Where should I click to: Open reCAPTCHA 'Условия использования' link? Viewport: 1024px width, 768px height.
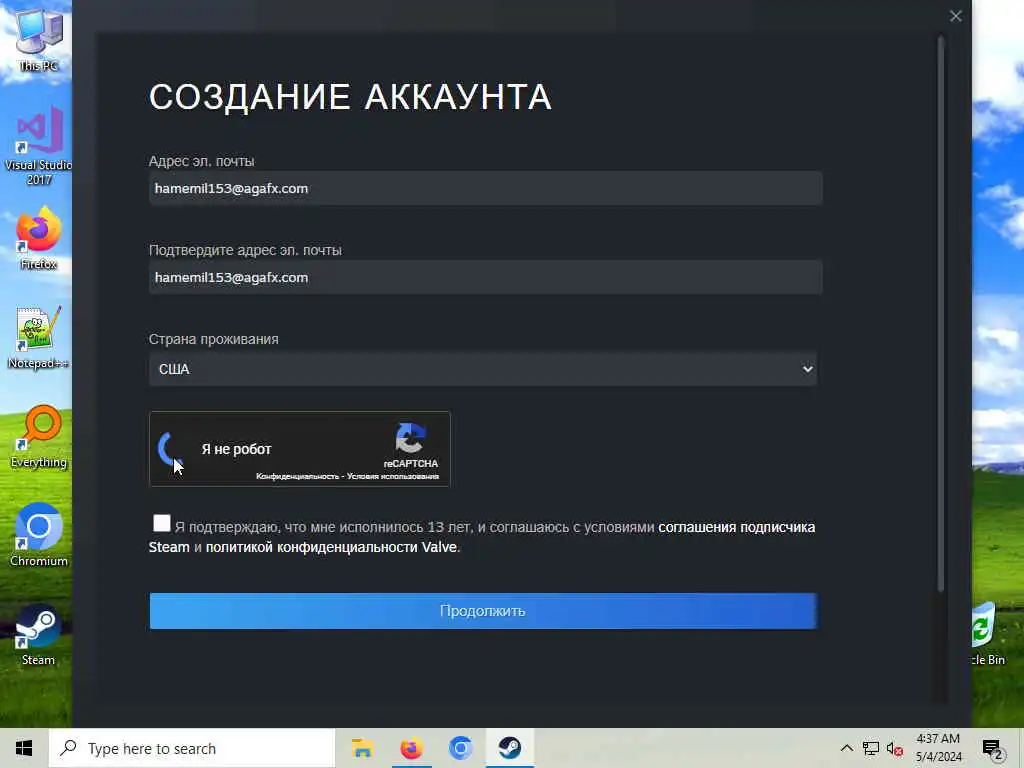(392, 476)
